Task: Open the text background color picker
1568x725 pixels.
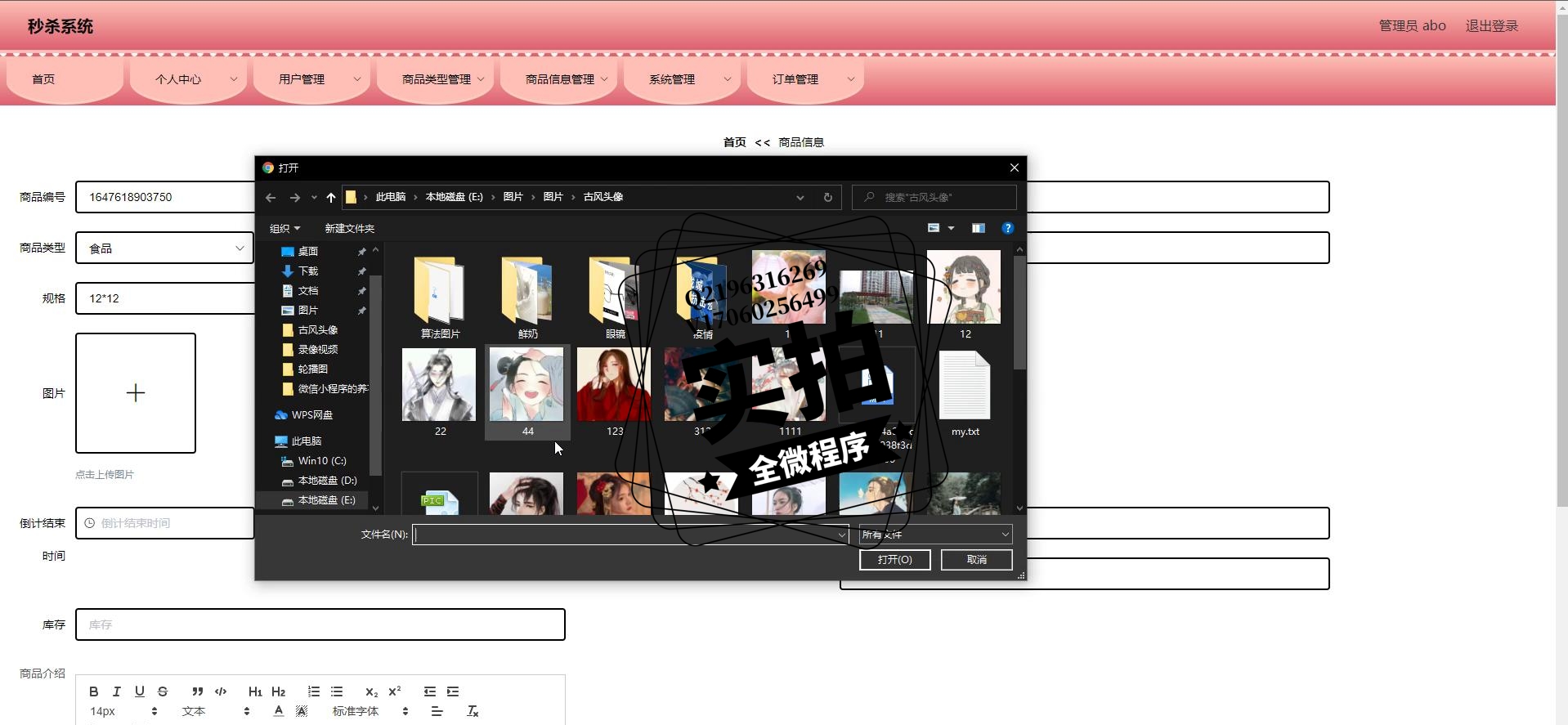Action: click(x=302, y=711)
